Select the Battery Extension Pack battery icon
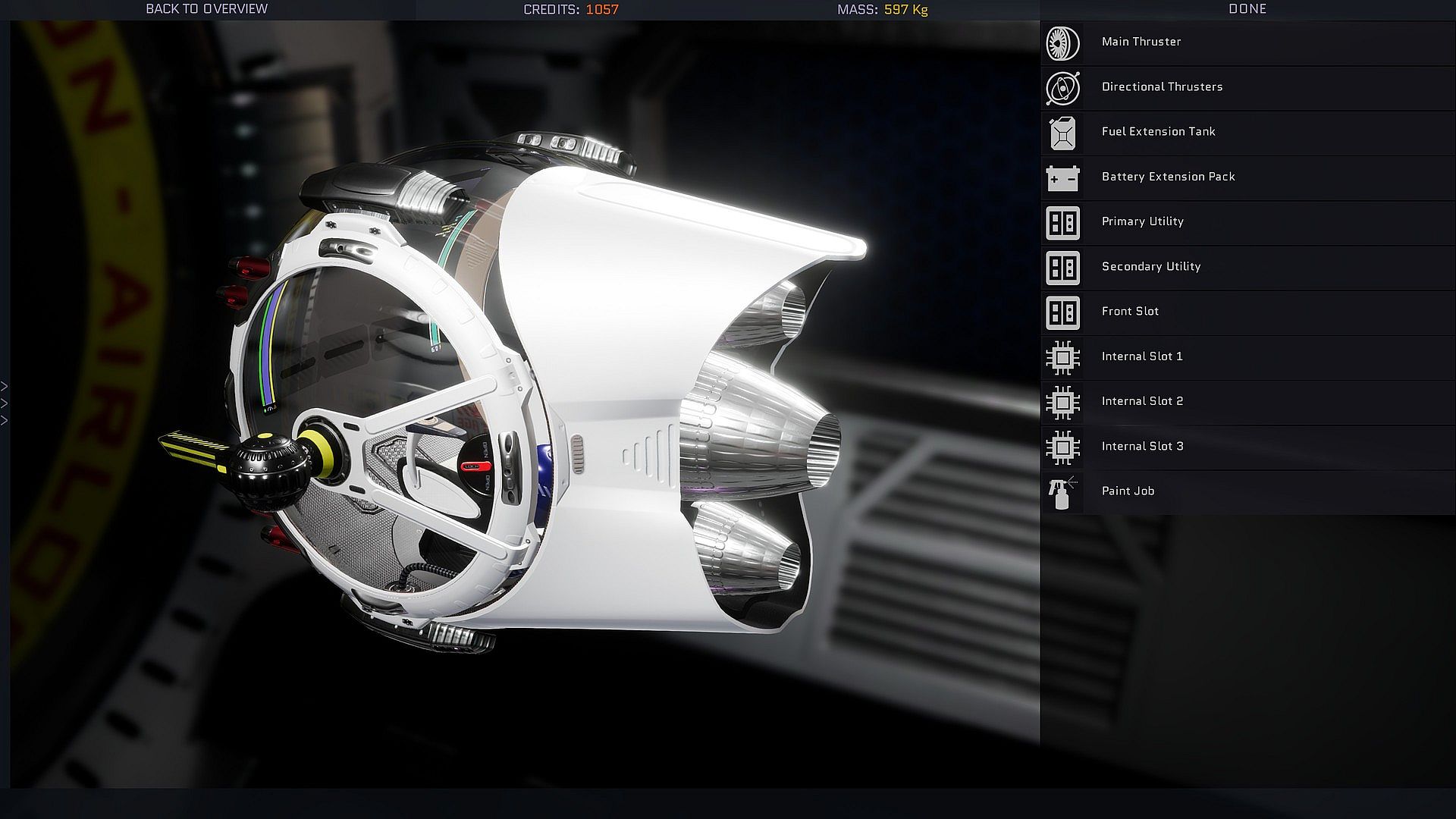 [x=1062, y=178]
